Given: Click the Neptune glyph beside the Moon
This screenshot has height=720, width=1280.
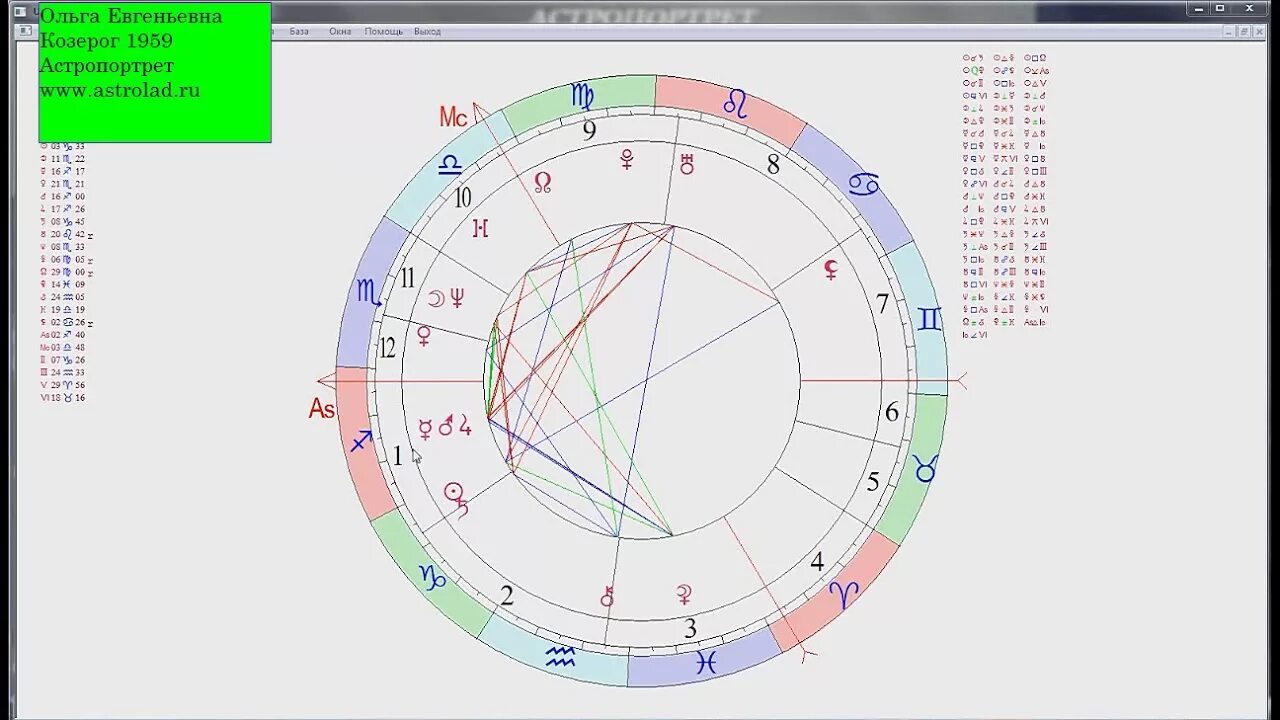Looking at the screenshot, I should click(x=457, y=297).
